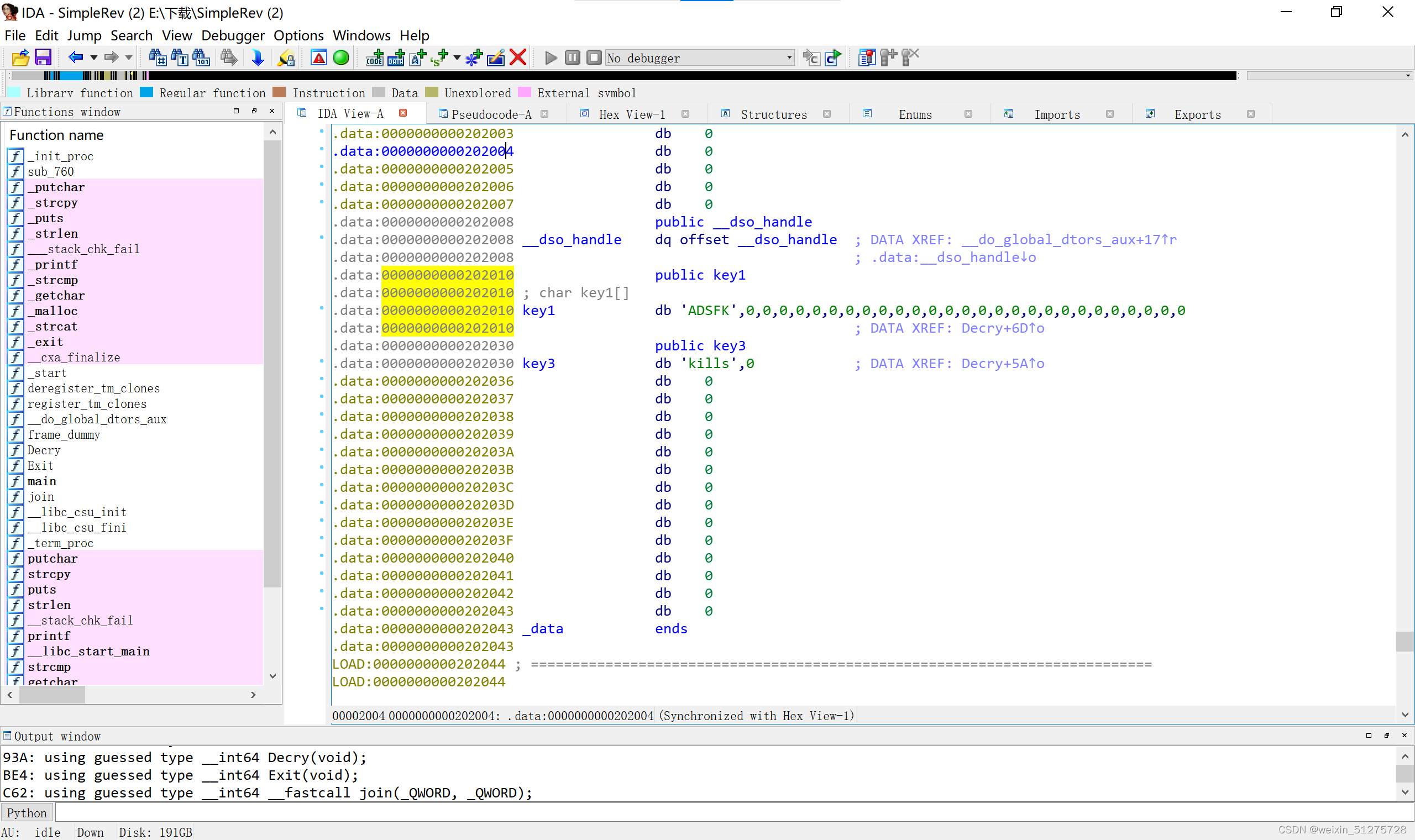Screen dimensions: 1415x840
Task: Switch to the Exports tab
Action: point(1197,114)
